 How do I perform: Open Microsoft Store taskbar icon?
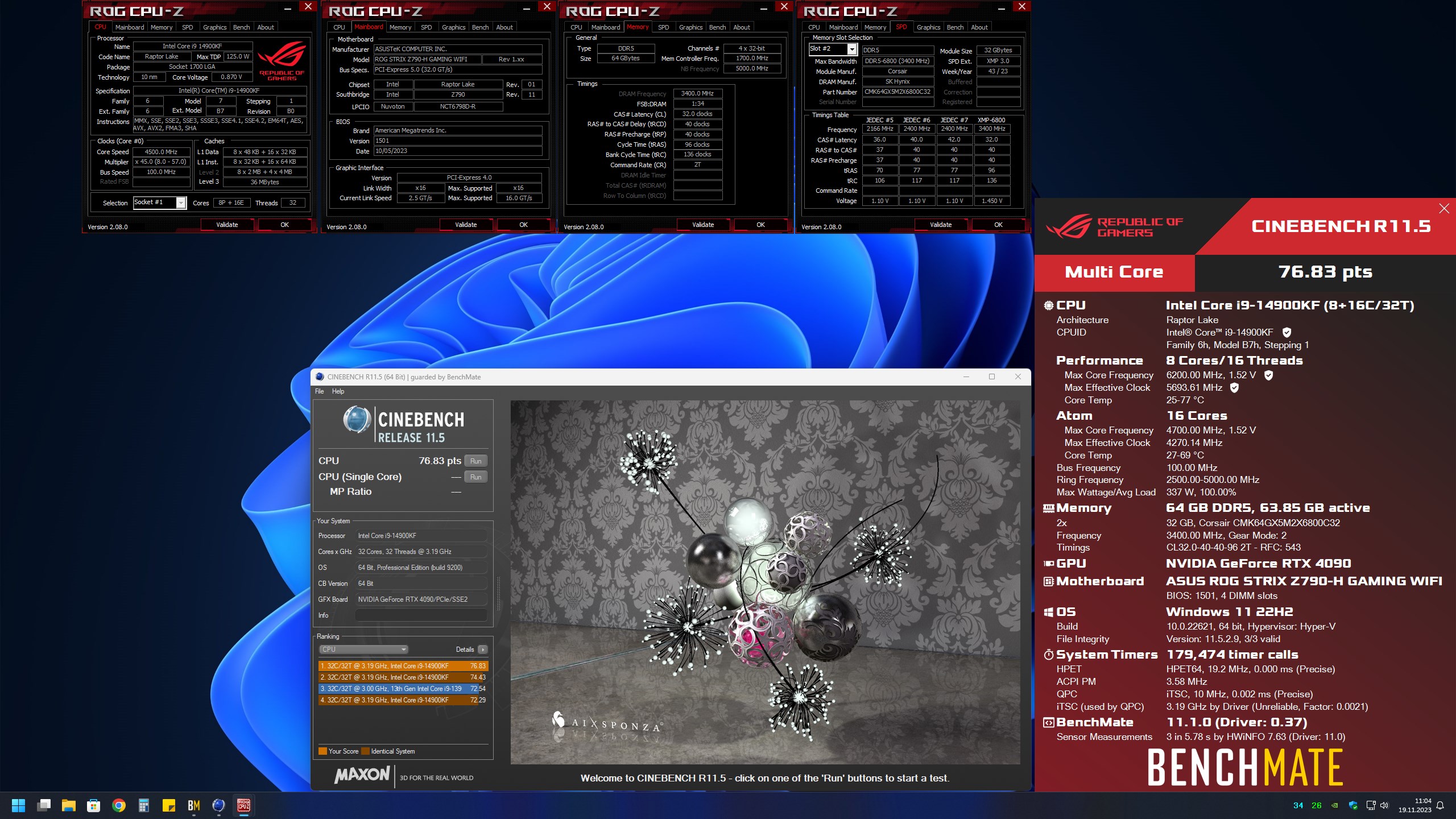[x=94, y=805]
